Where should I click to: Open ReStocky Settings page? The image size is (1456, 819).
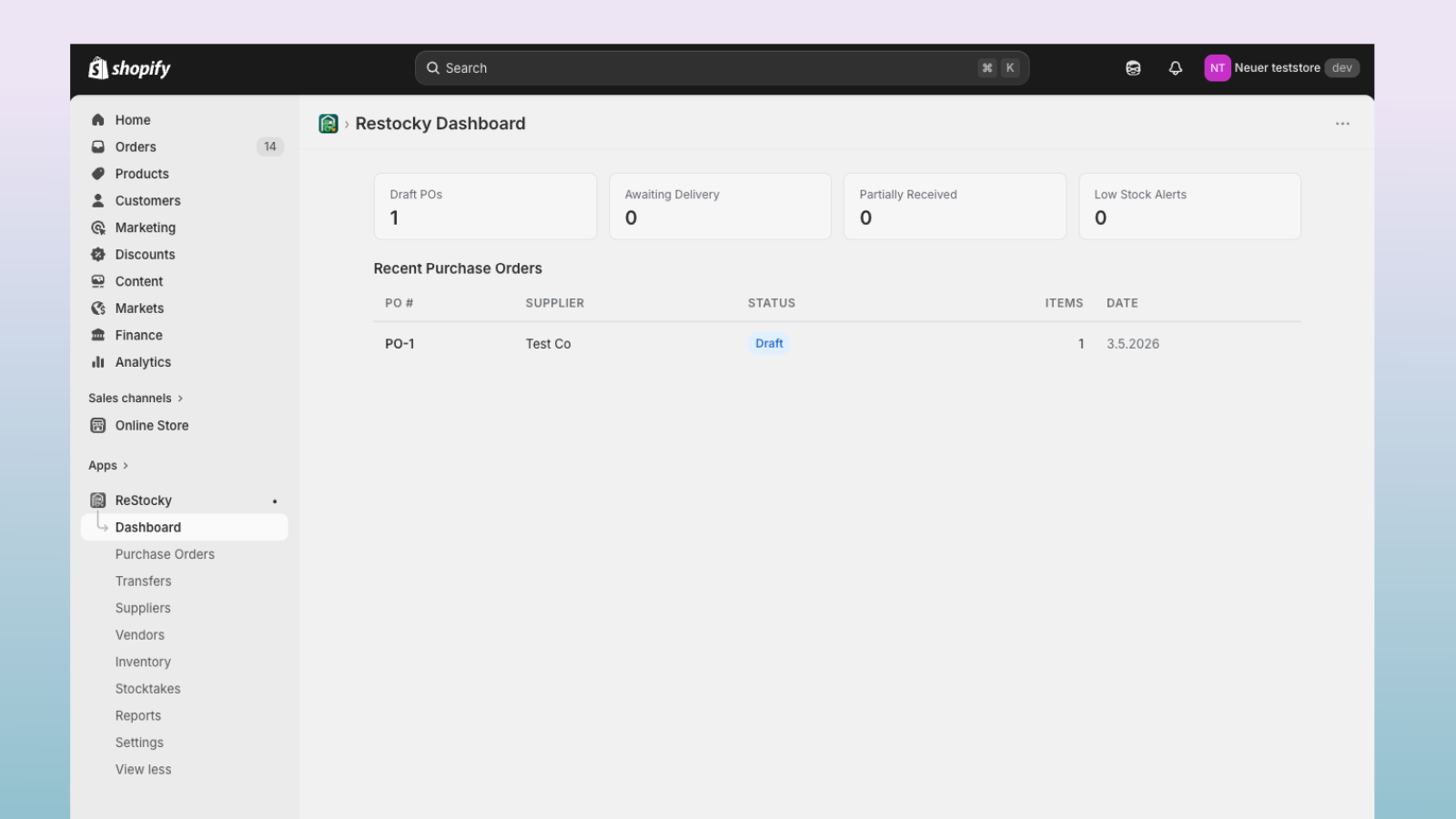pyautogui.click(x=139, y=743)
